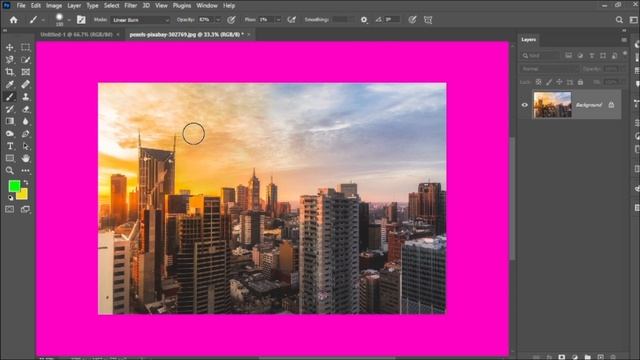Toggle pressure for size
This screenshot has height=360, width=640.
pos(412,20)
